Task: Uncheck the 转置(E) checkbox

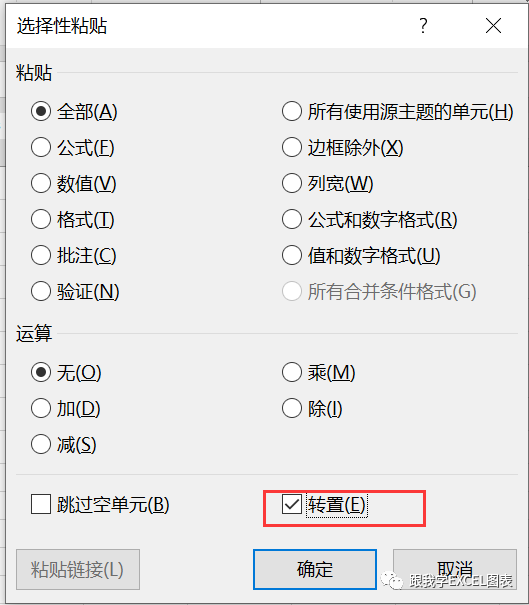Action: pyautogui.click(x=292, y=504)
